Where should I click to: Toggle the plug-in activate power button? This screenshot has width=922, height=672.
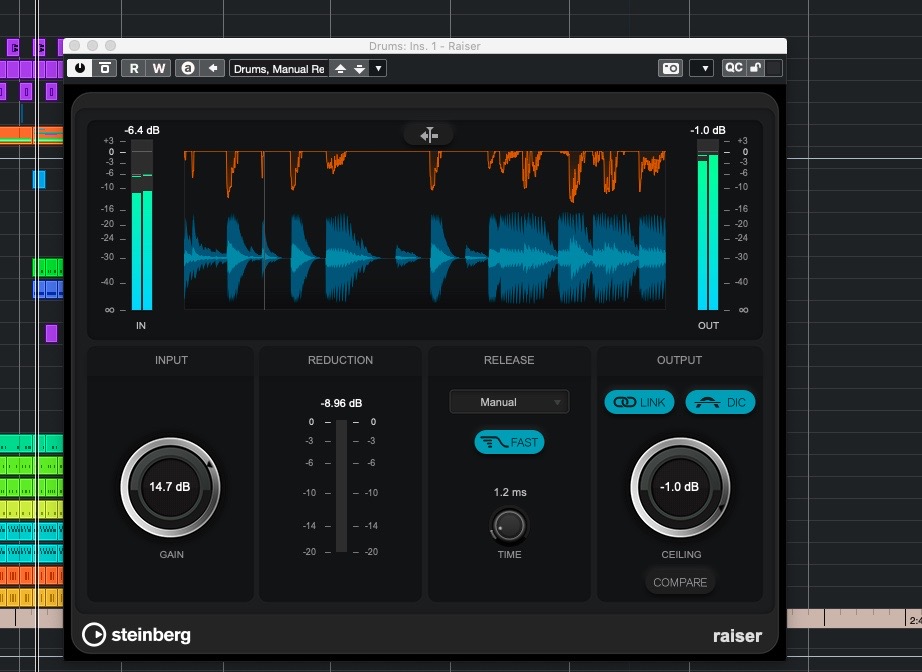coord(79,68)
